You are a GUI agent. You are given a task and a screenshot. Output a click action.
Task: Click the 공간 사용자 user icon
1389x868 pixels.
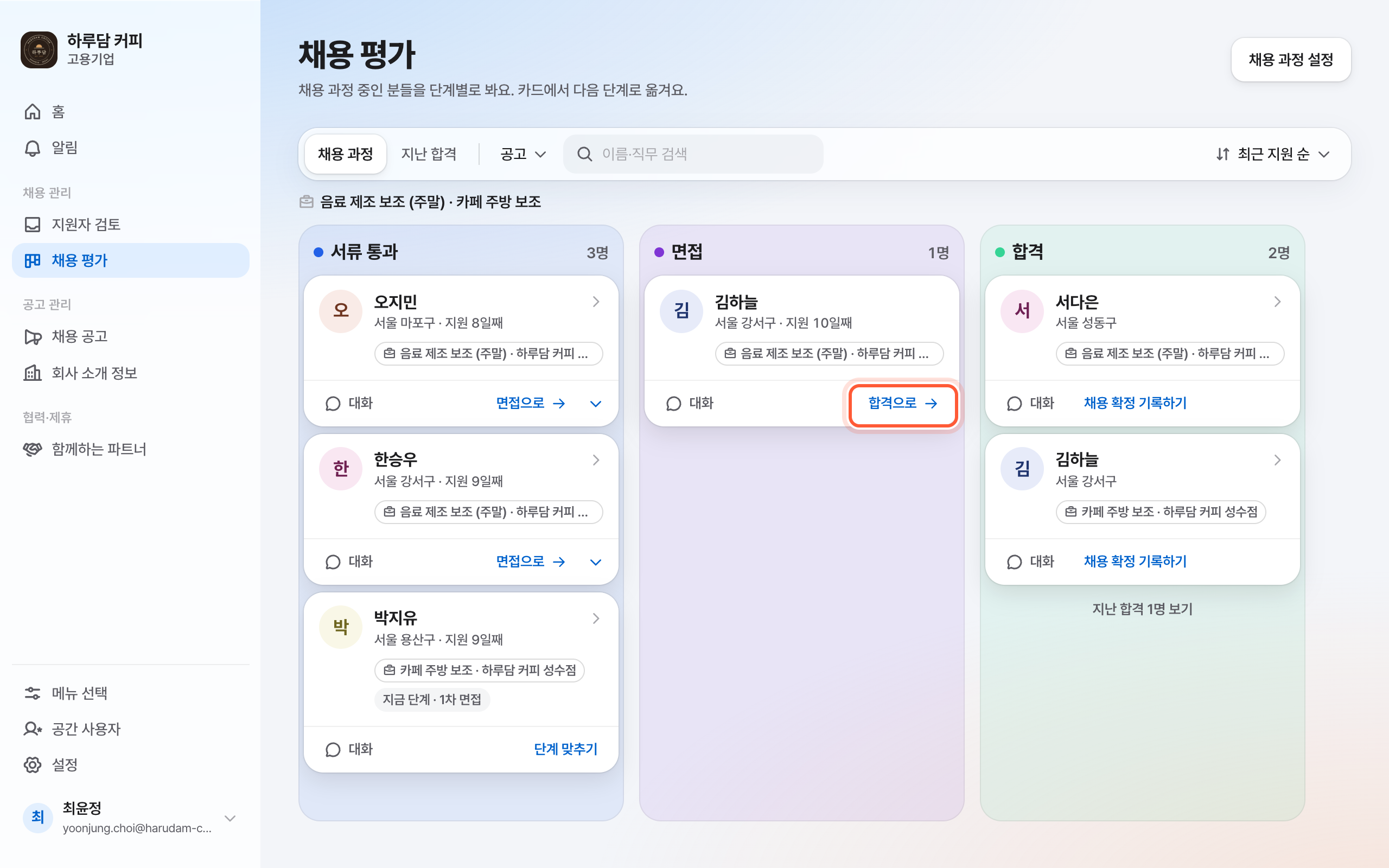[33, 729]
